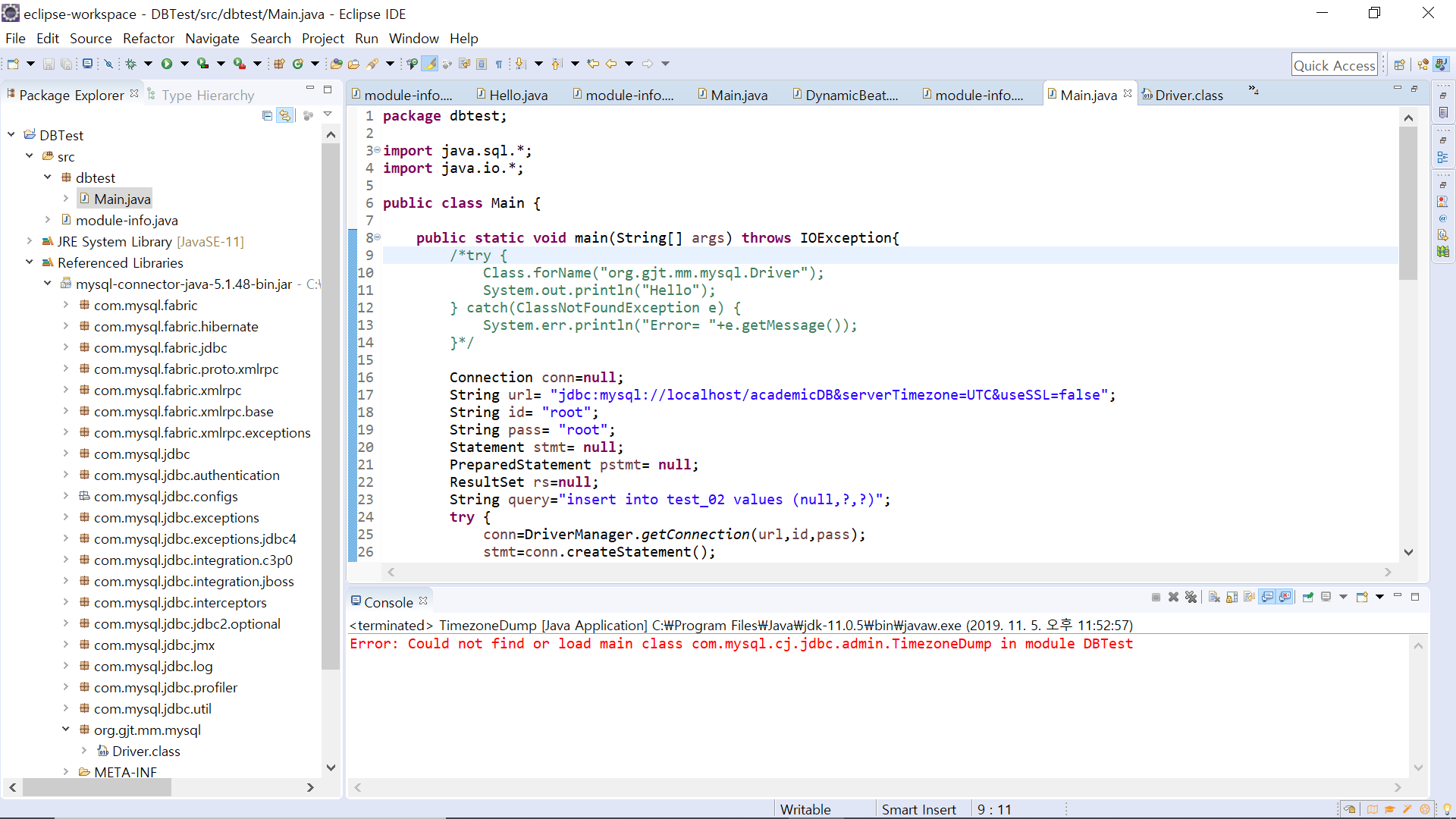Expand the com.mysql.jdbc package node
1456x819 pixels.
coord(66,453)
